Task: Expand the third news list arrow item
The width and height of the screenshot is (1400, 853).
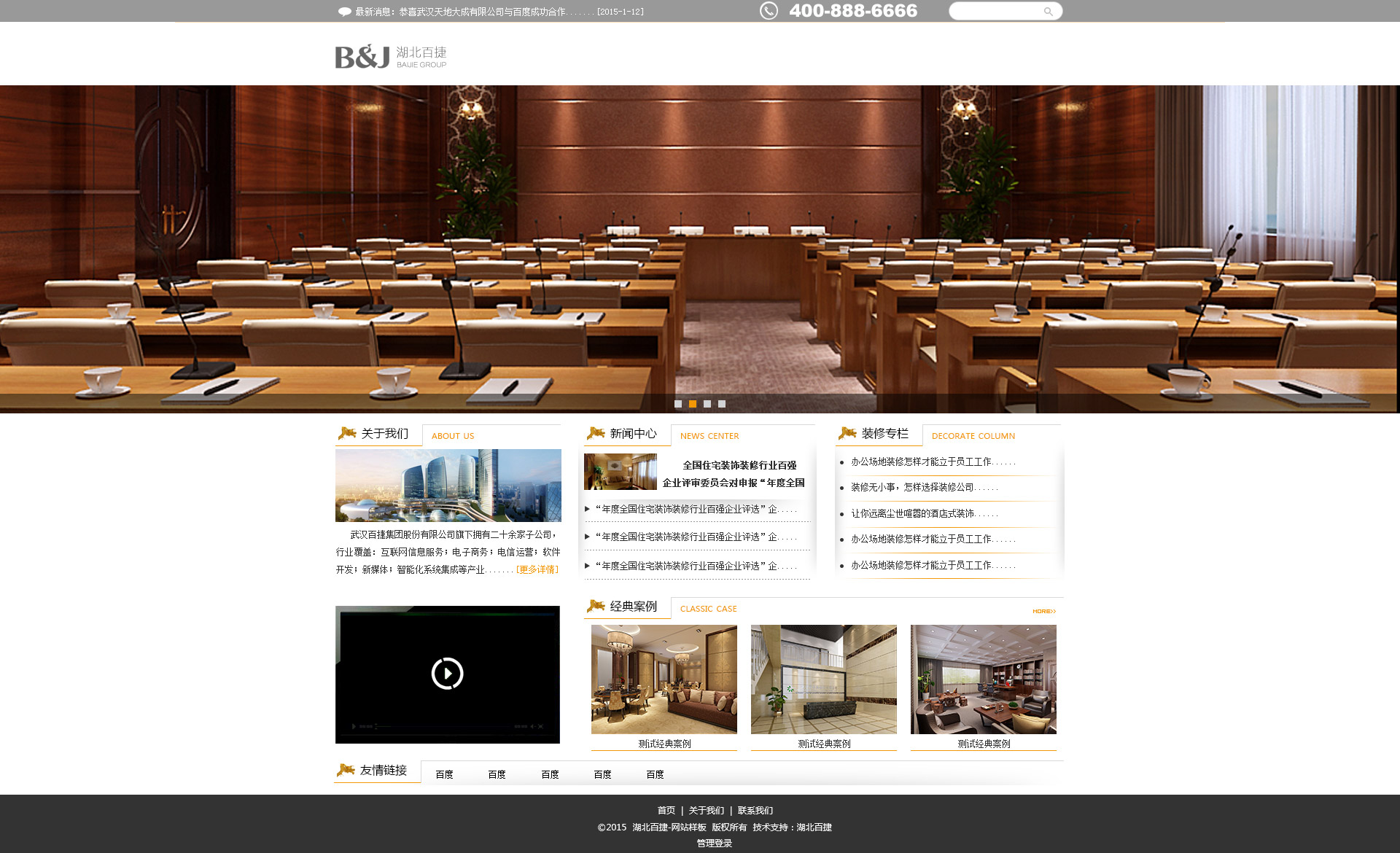Action: tap(588, 566)
